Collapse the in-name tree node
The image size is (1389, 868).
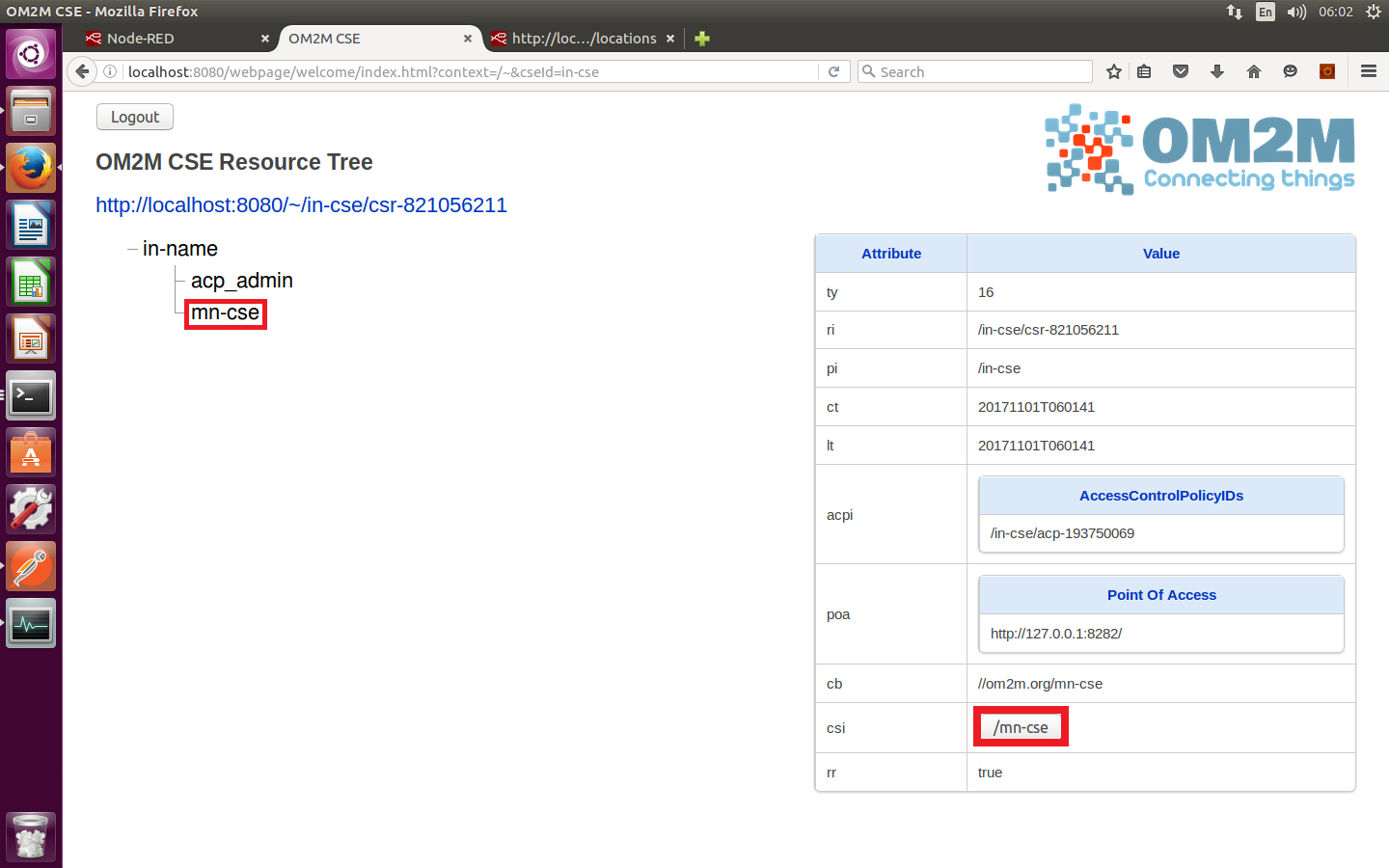132,249
